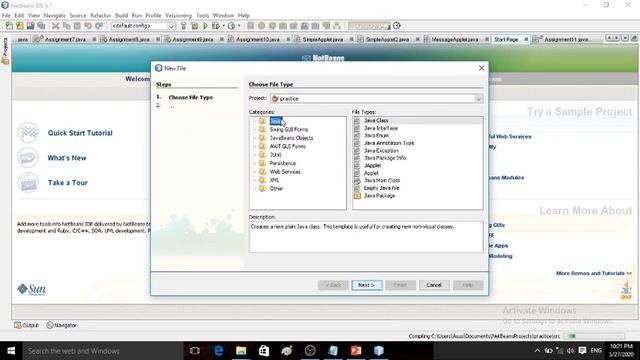640x360 pixels.
Task: Open the File menu
Action: coord(6,16)
